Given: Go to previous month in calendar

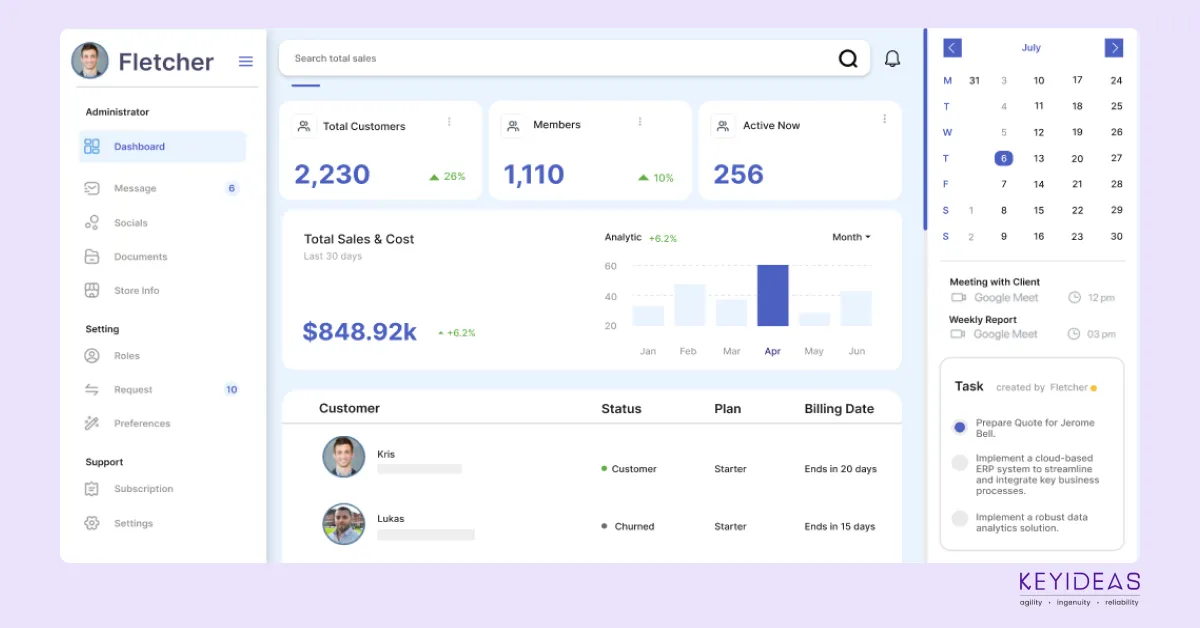Looking at the screenshot, I should [x=952, y=48].
